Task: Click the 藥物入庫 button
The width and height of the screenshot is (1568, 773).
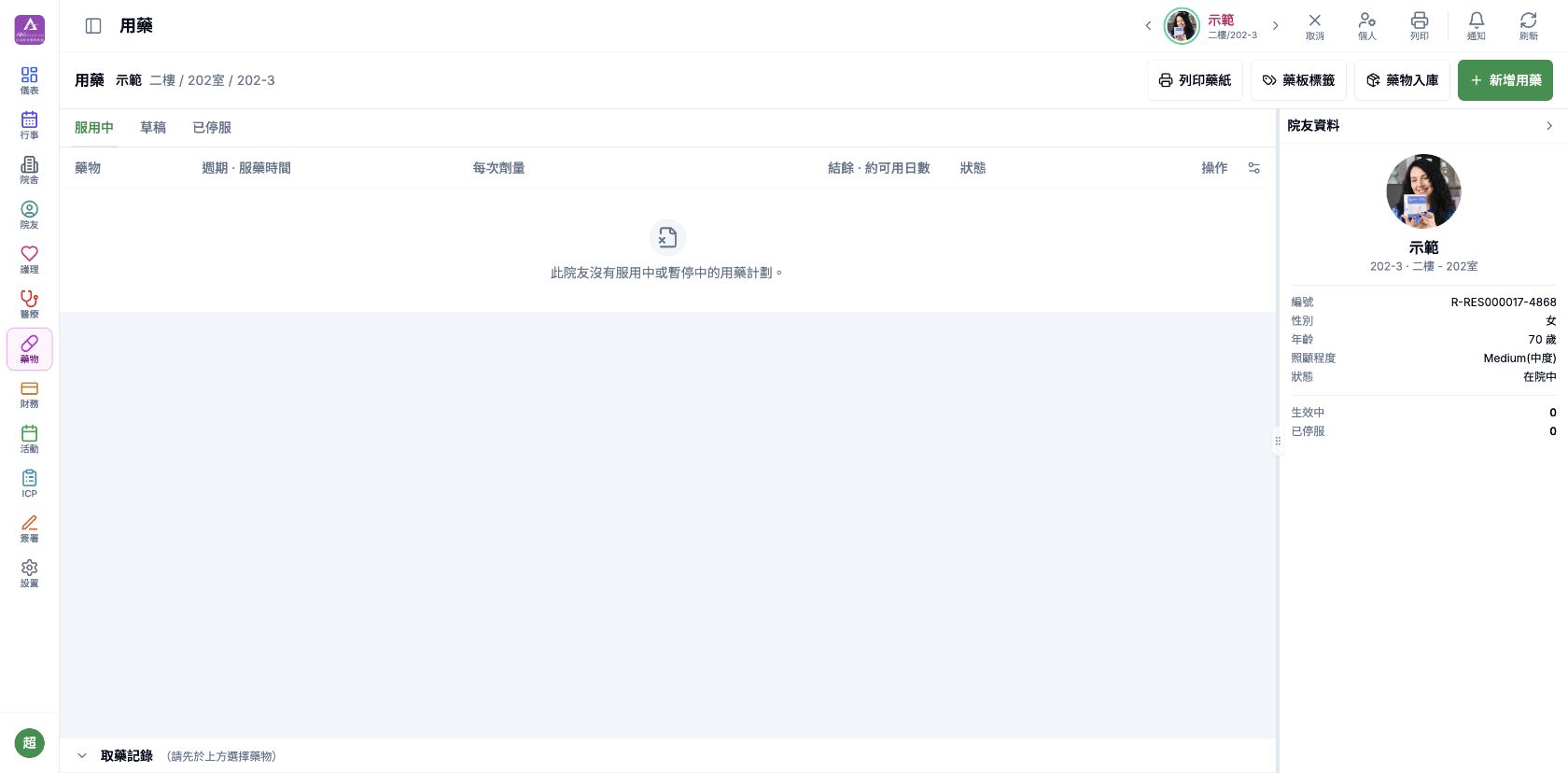Action: (1402, 80)
